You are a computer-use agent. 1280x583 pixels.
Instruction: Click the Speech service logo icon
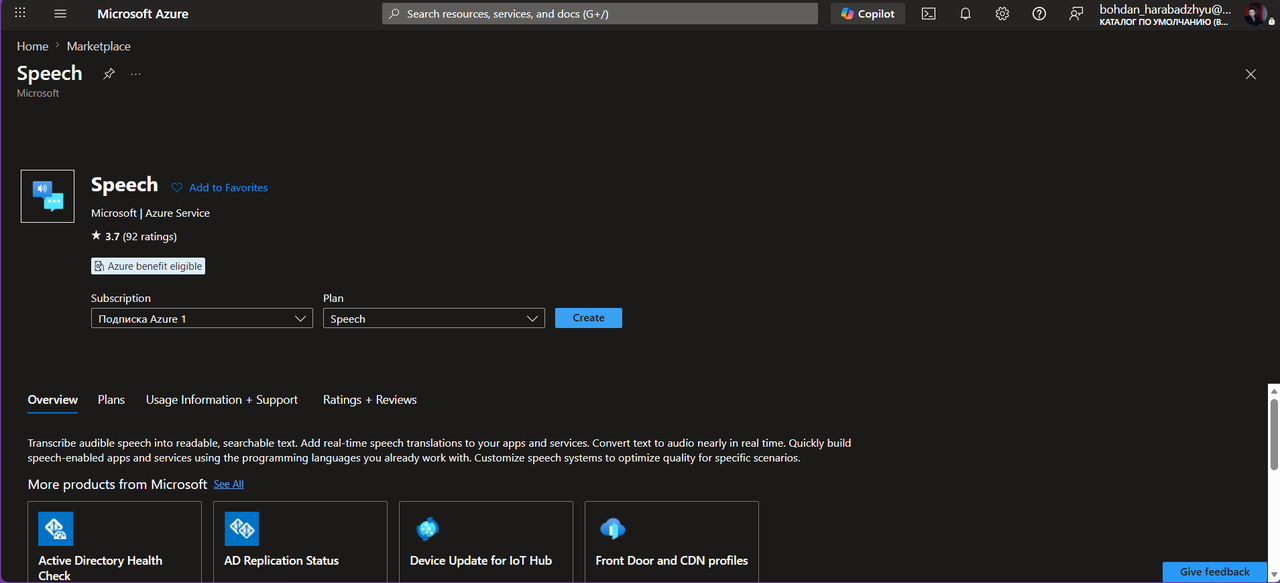coord(48,196)
